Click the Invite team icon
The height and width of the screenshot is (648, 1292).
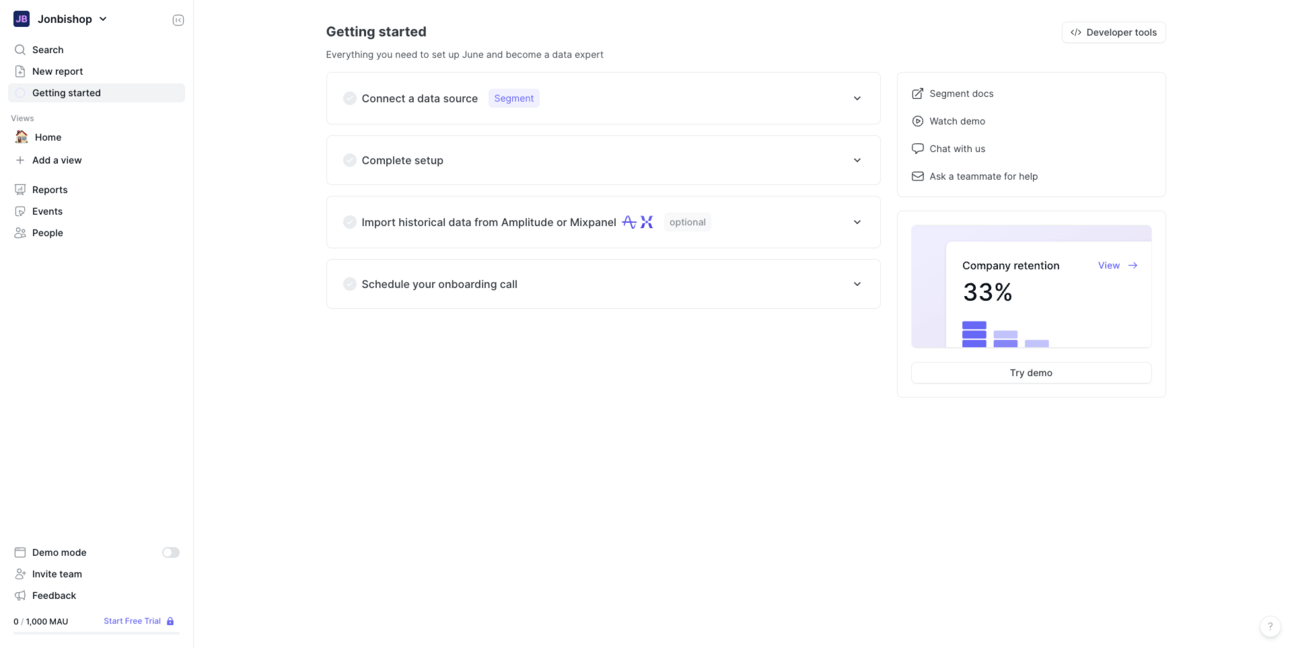pyautogui.click(x=20, y=574)
